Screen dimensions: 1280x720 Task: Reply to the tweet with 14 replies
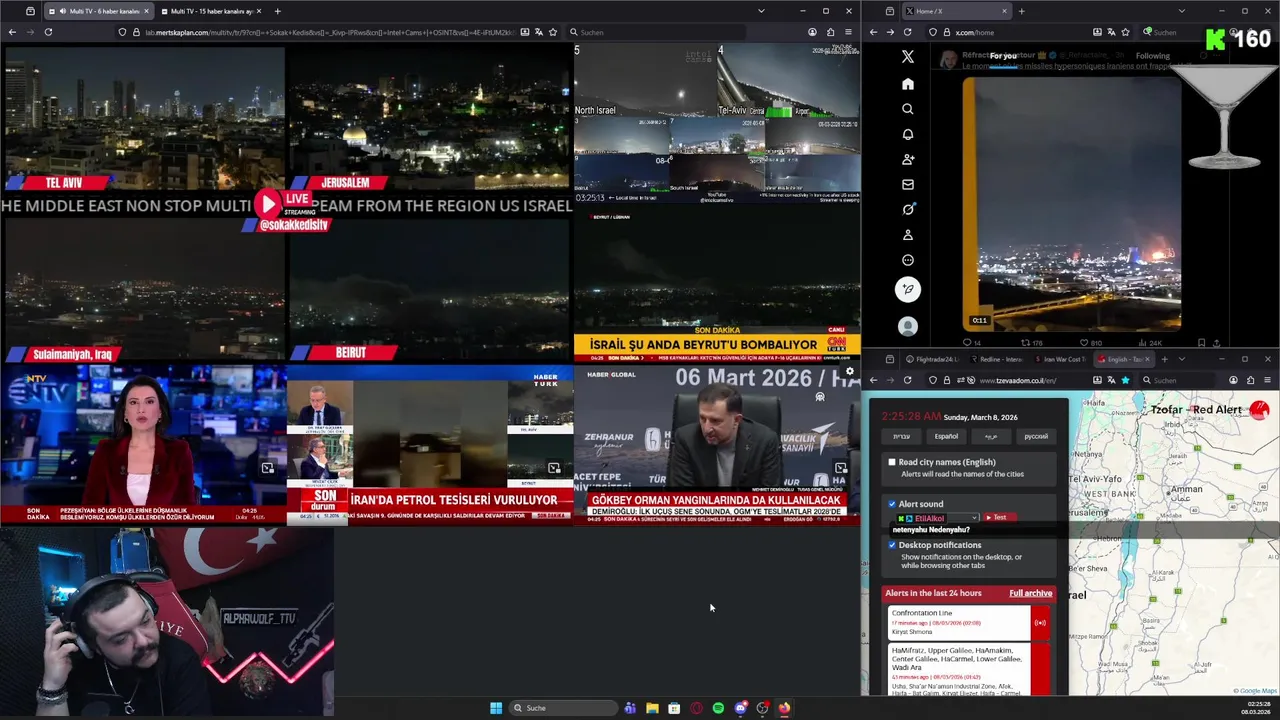point(971,343)
